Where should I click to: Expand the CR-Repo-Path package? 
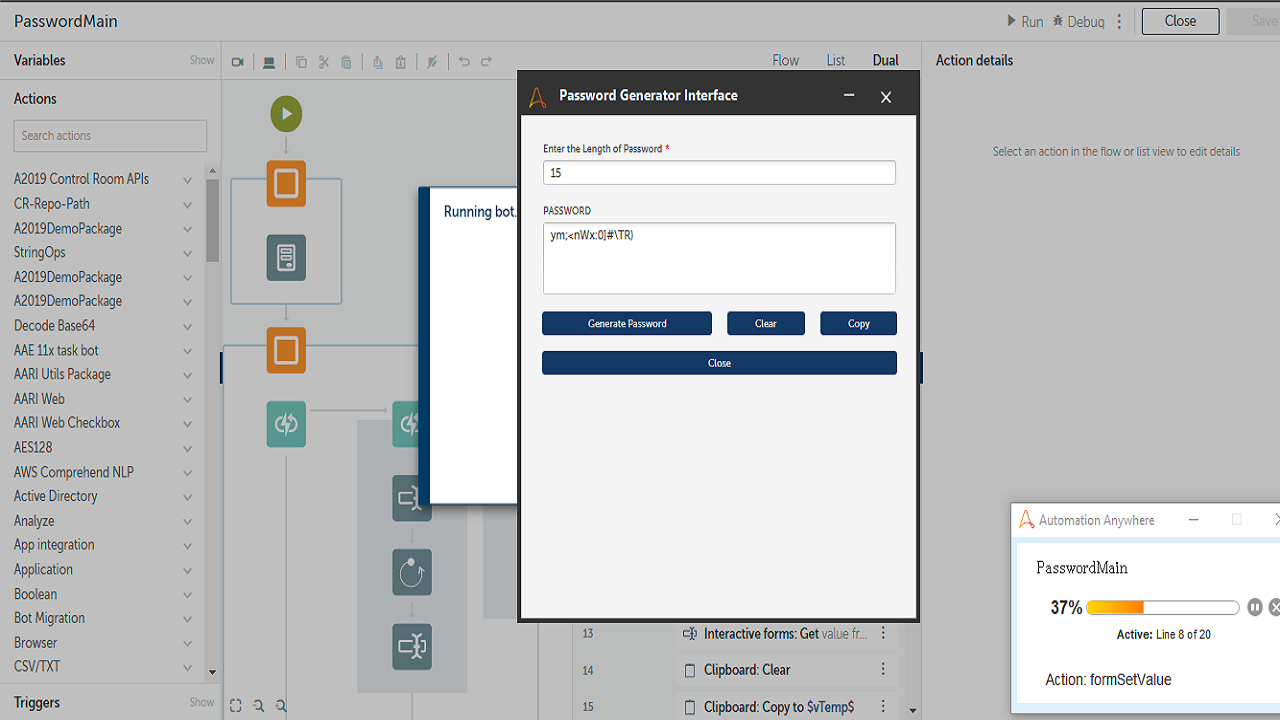(187, 204)
